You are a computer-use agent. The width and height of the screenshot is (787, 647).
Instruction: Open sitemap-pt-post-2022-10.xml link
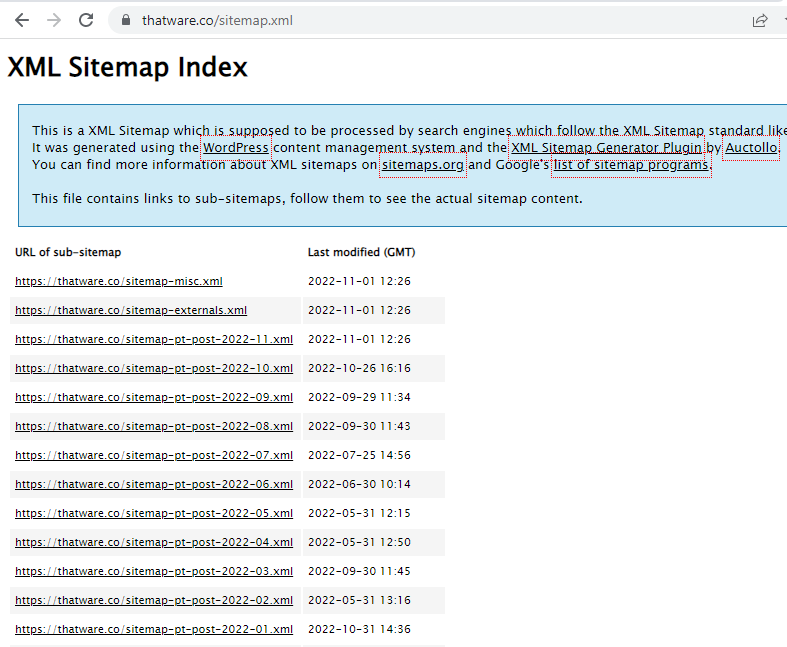tap(154, 368)
